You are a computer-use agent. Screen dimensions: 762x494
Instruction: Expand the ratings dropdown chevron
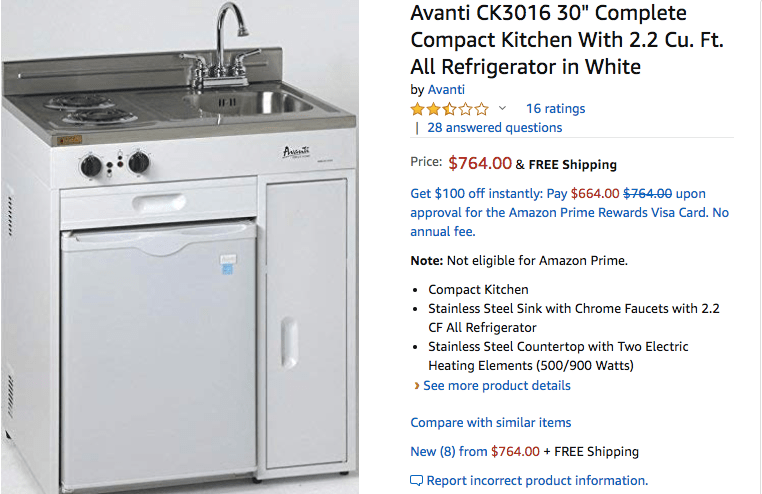[x=502, y=108]
